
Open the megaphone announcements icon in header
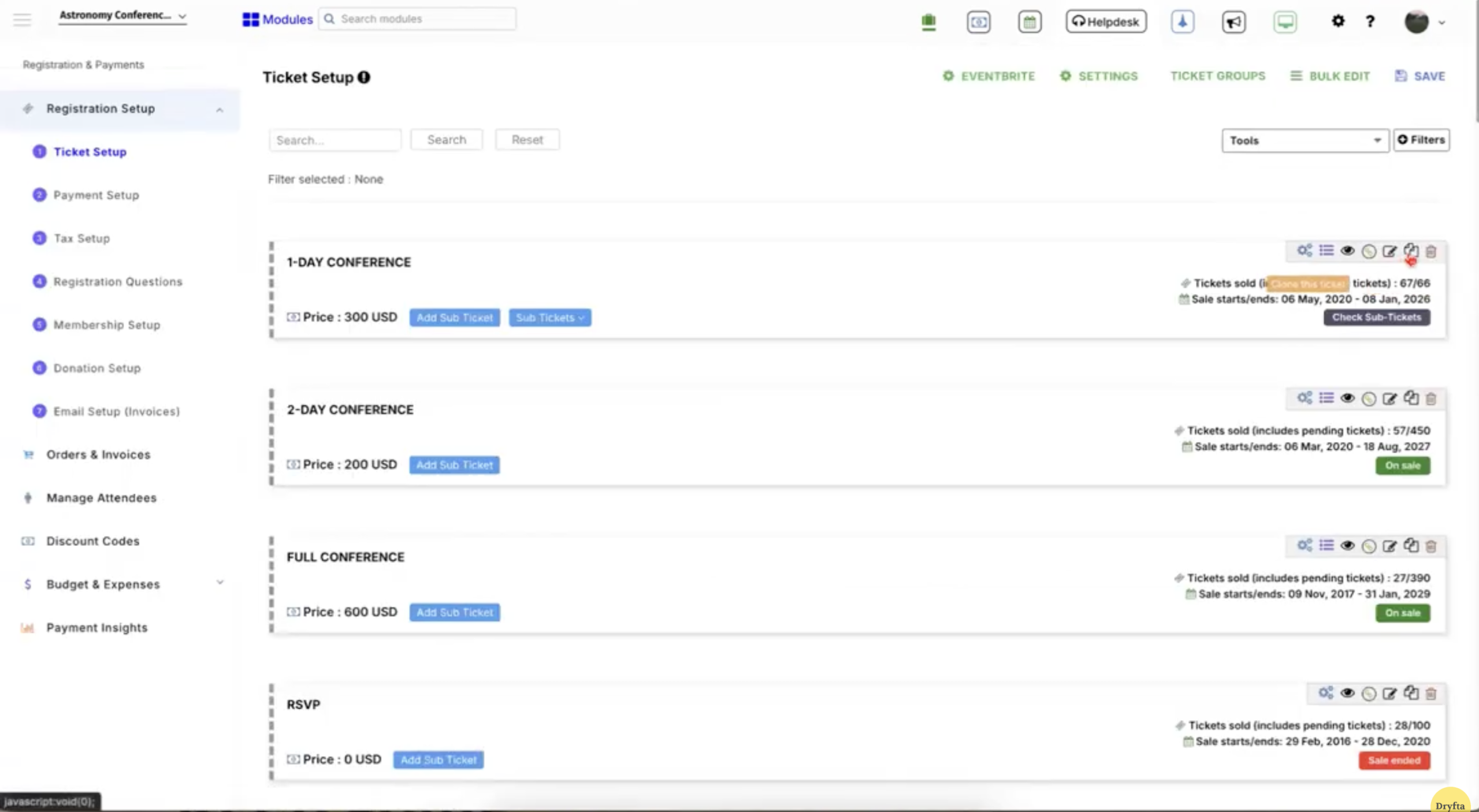pos(1233,22)
